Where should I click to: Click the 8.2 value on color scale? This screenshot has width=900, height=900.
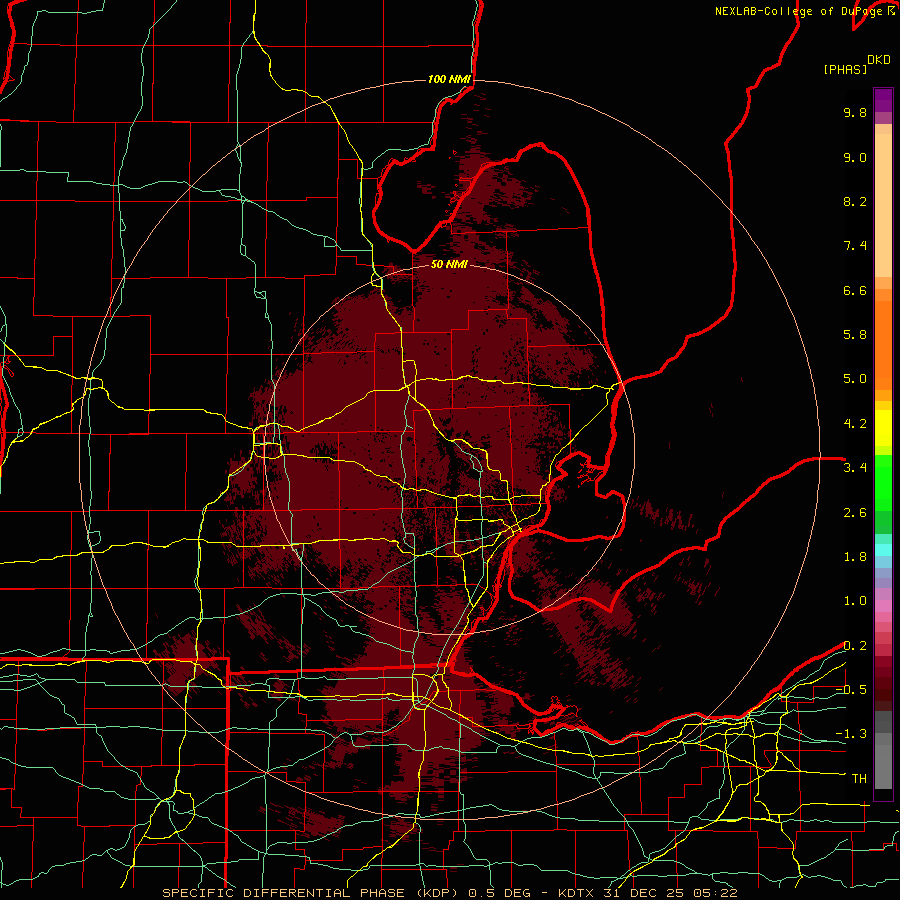[855, 201]
